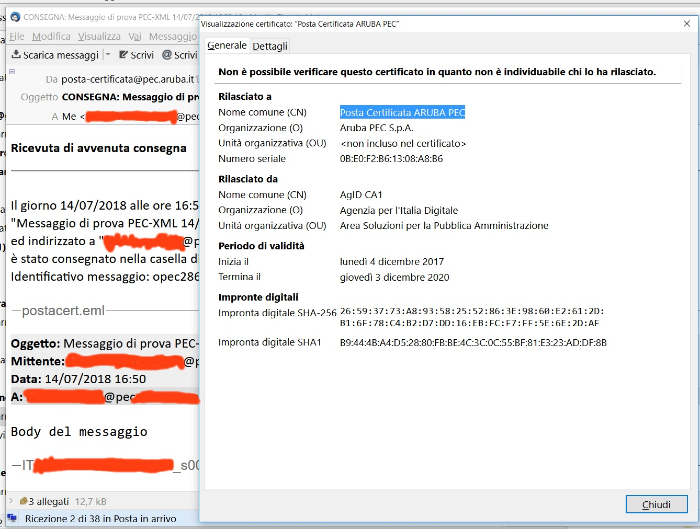The image size is (700, 529).
Task: Click the attachment paperclip icon
Action: pos(24,501)
